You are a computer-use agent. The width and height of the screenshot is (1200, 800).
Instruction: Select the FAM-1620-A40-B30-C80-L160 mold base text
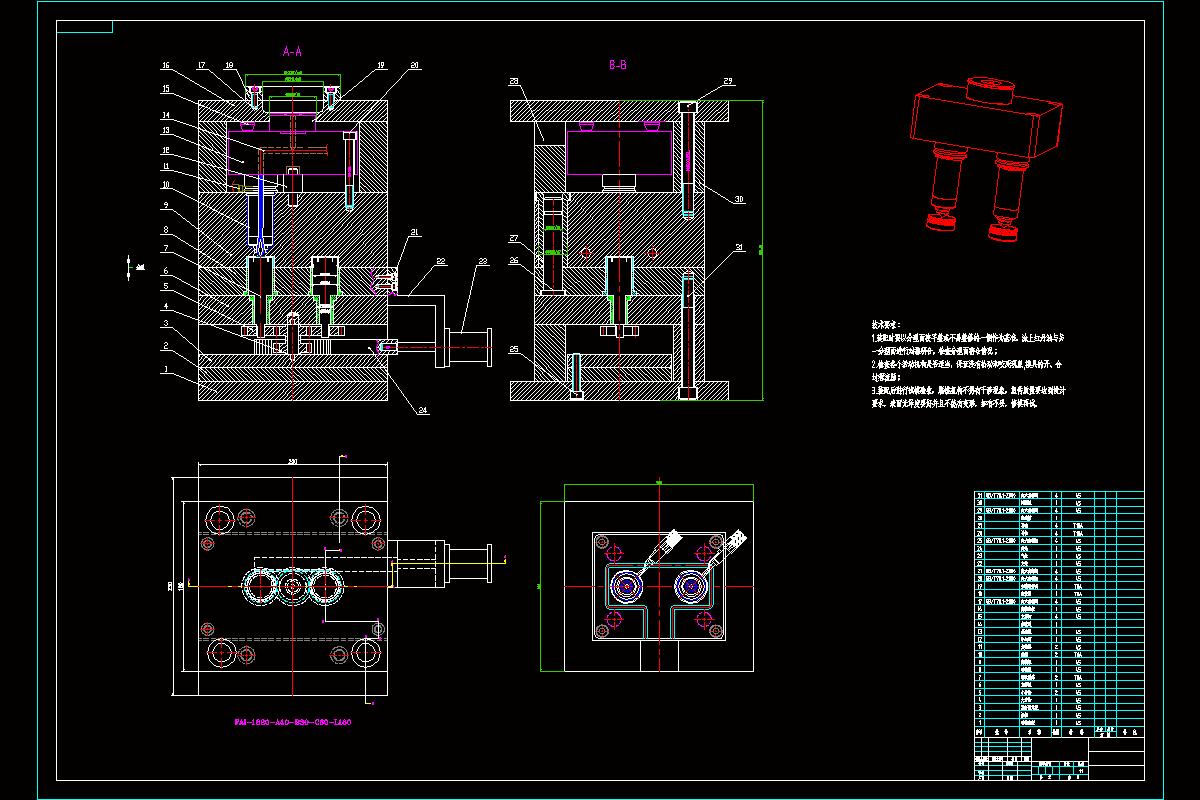pos(292,721)
